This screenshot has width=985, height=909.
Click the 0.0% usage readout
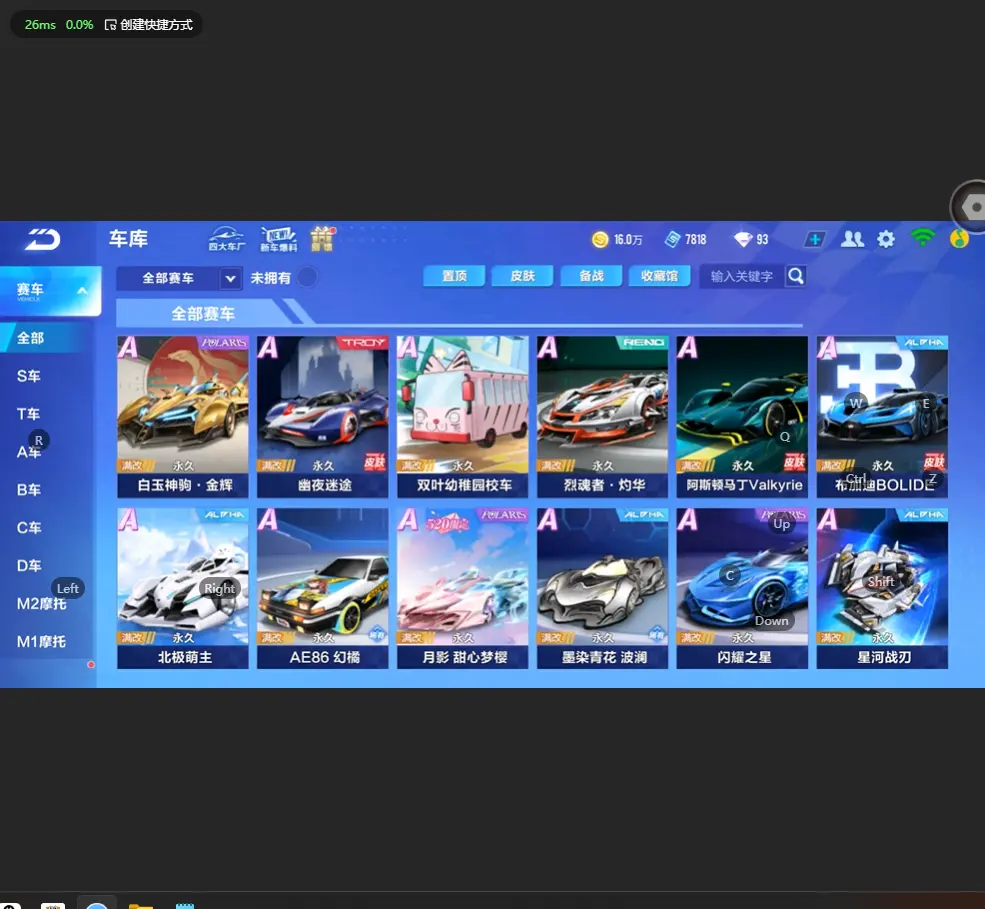79,25
